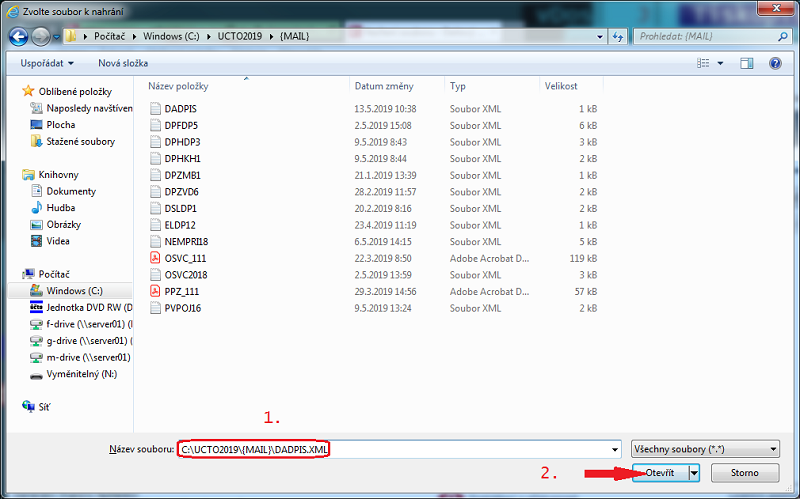Select the DPZVD6 file name
The height and width of the screenshot is (499, 800).
(x=182, y=192)
